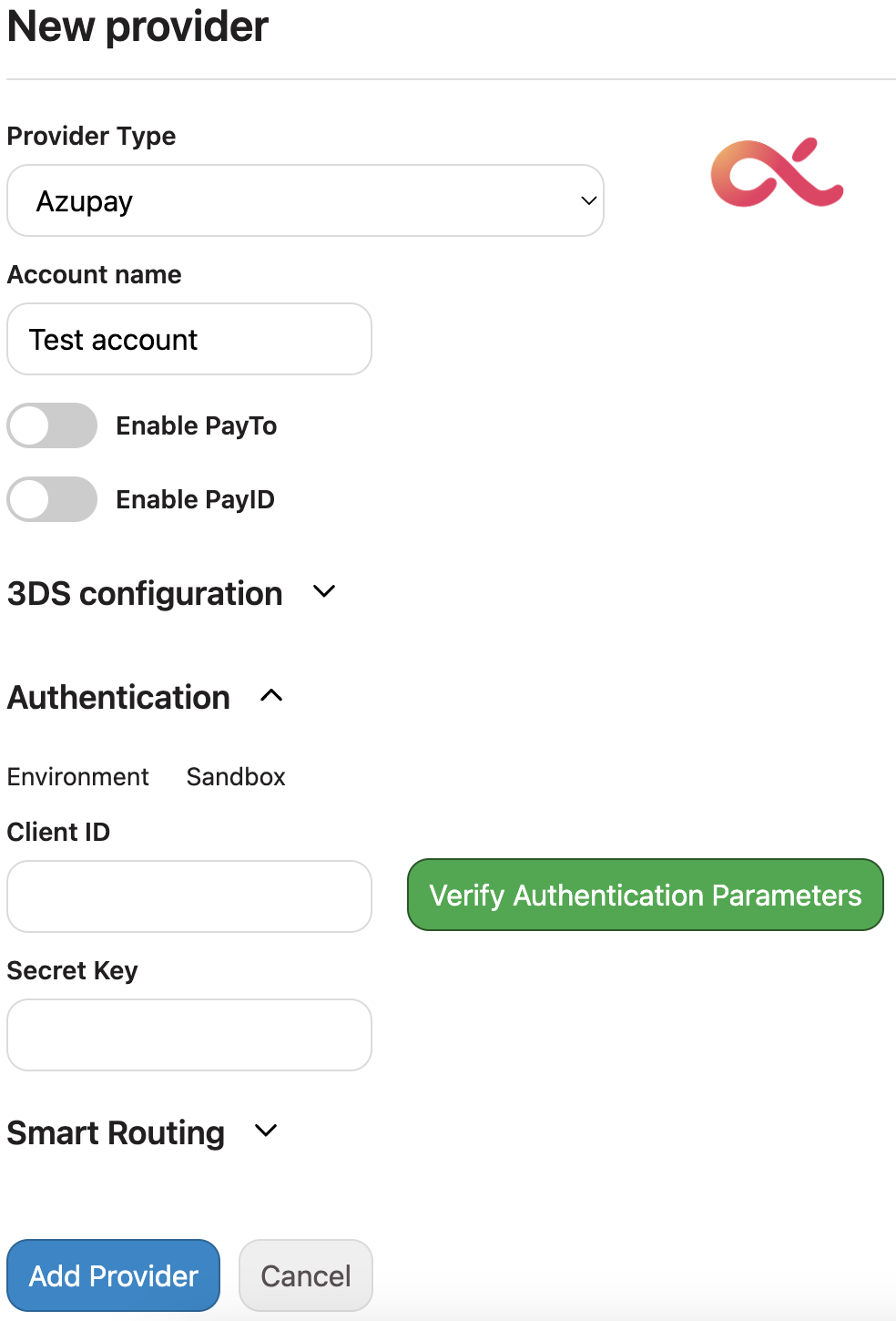Expand the 3DS configuration chevron

click(324, 592)
